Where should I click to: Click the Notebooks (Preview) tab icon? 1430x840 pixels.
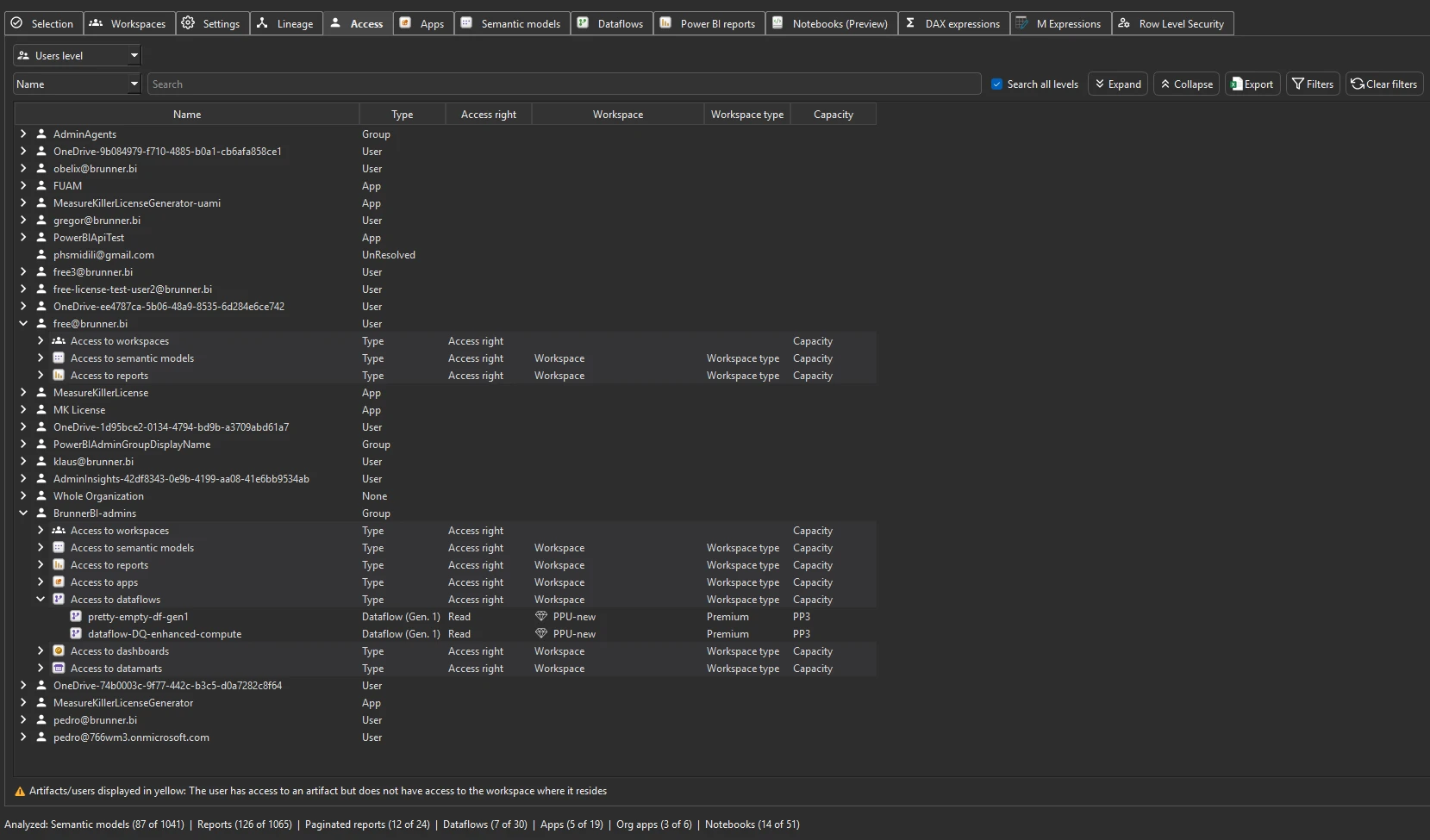point(777,23)
